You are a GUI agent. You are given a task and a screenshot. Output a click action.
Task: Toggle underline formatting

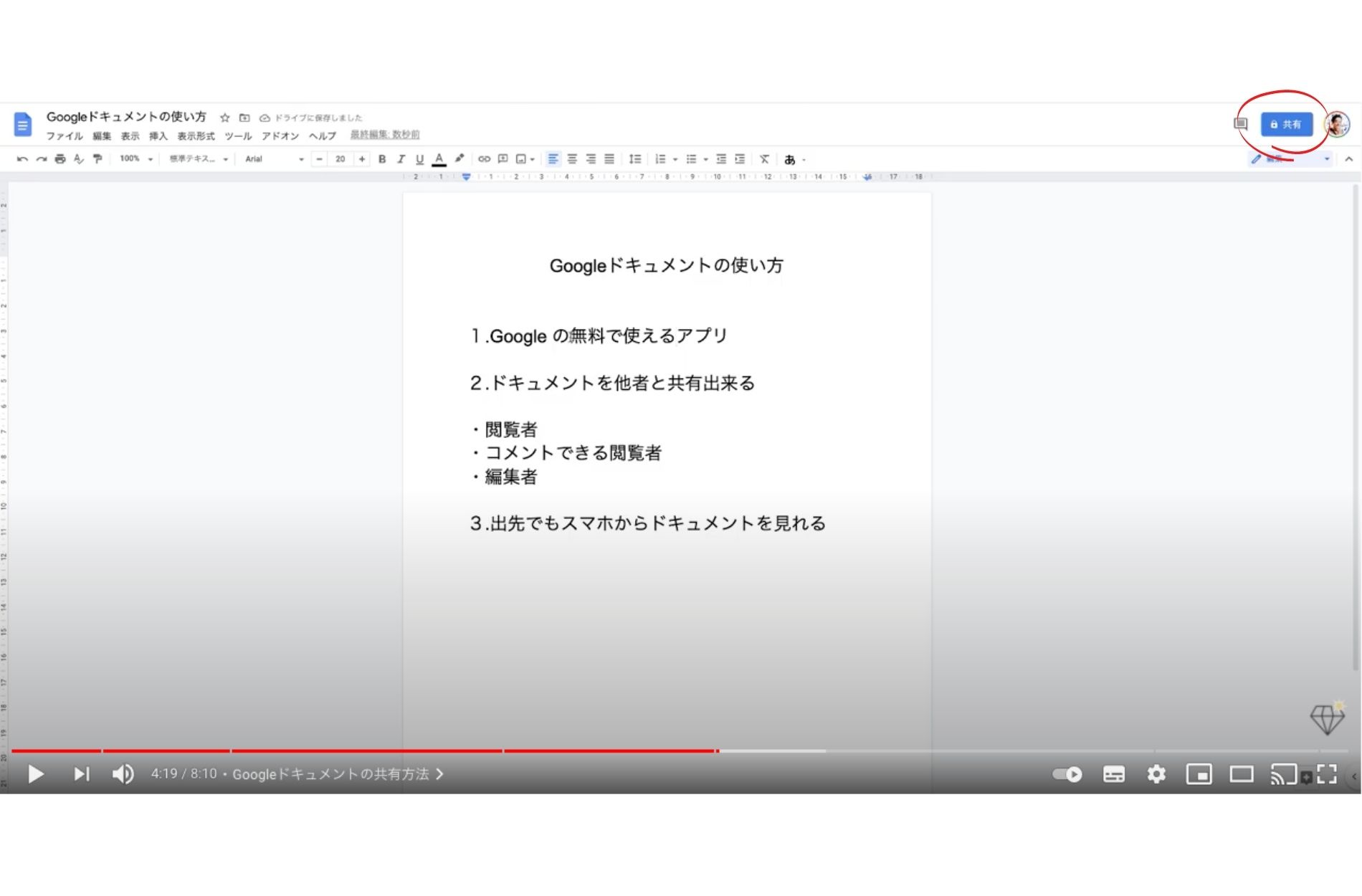(x=420, y=159)
